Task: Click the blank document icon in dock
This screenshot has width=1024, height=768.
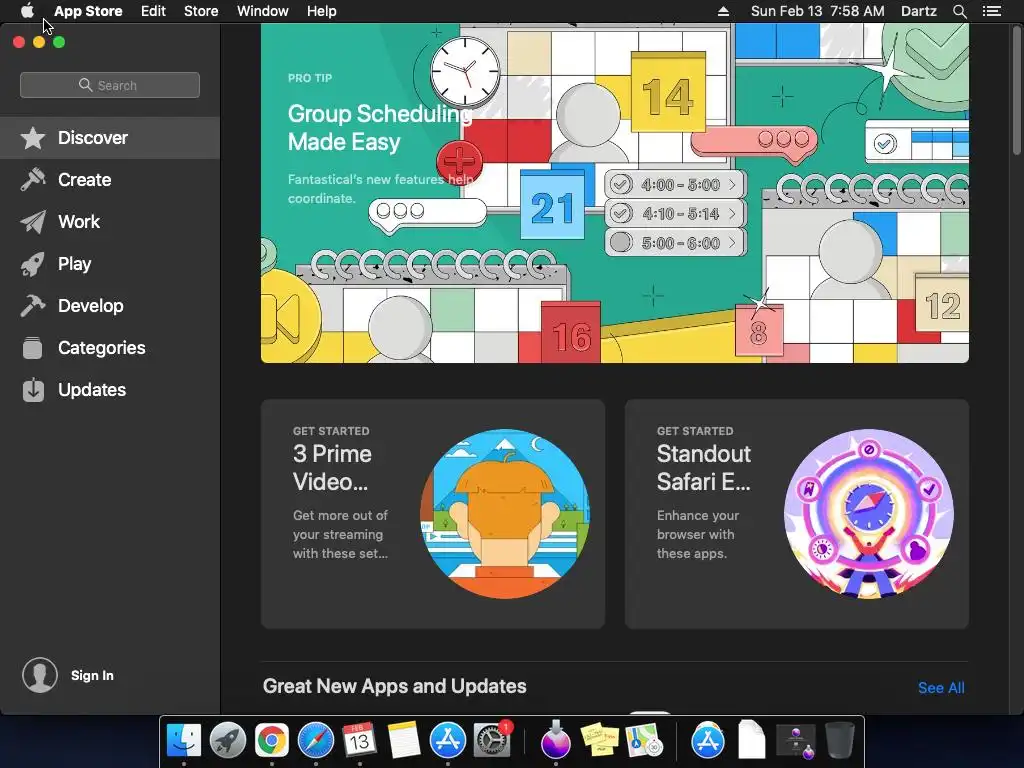Action: (752, 740)
